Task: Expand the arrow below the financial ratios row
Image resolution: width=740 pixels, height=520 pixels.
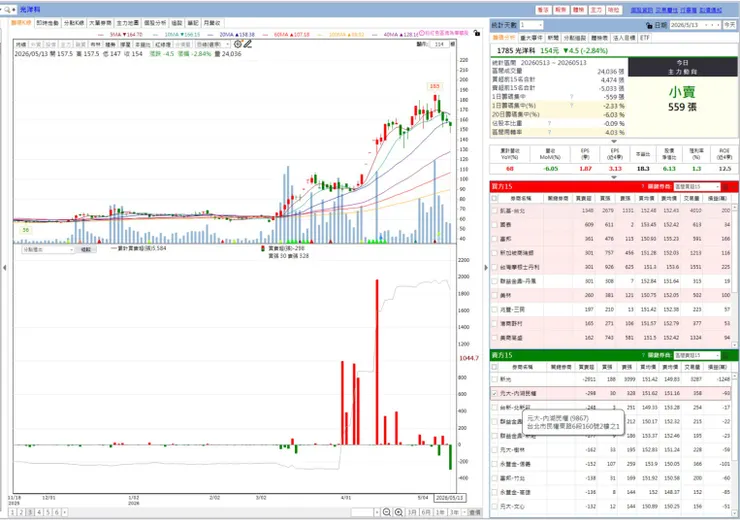Action: point(614,177)
